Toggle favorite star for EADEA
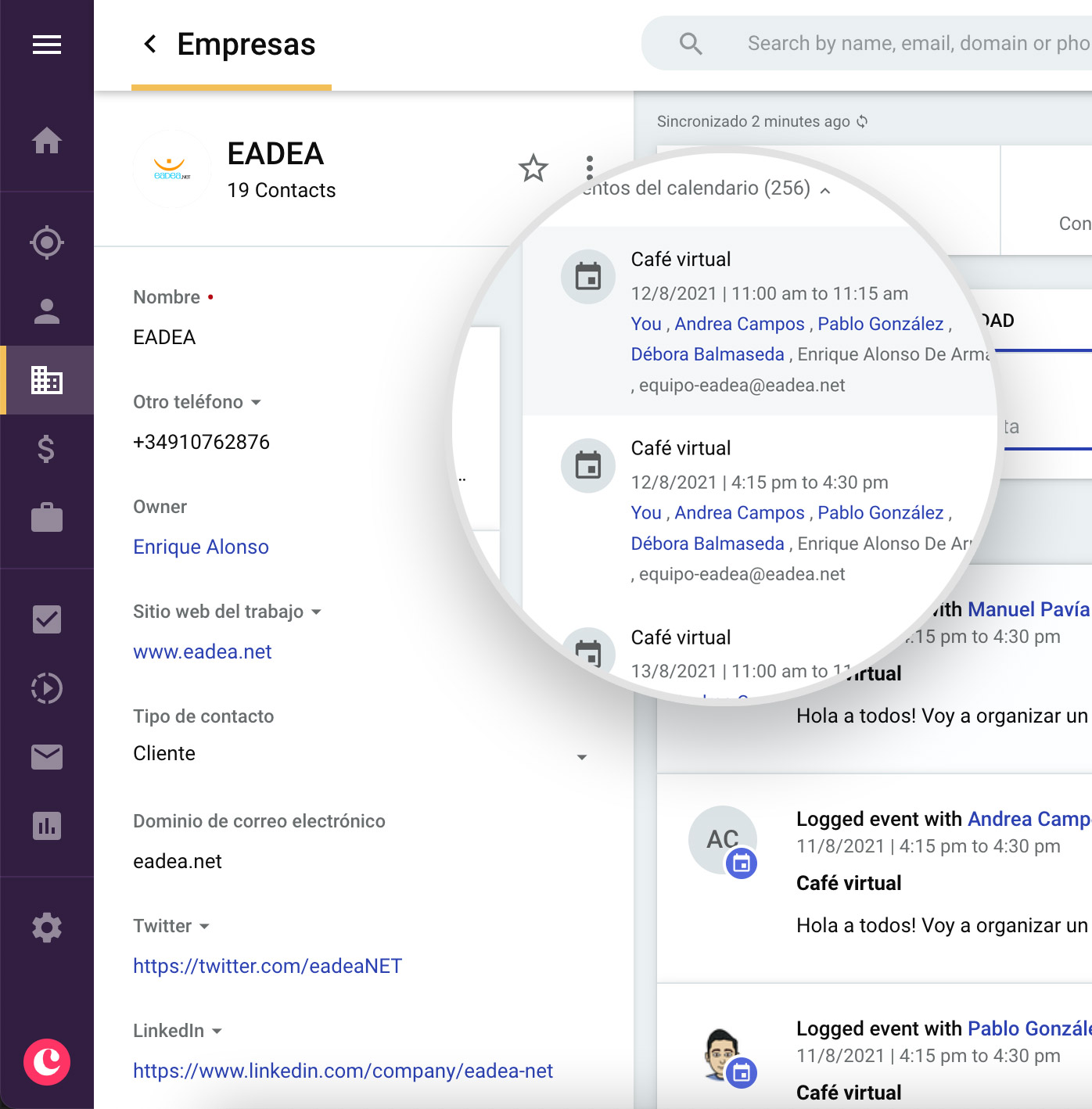 pyautogui.click(x=533, y=168)
